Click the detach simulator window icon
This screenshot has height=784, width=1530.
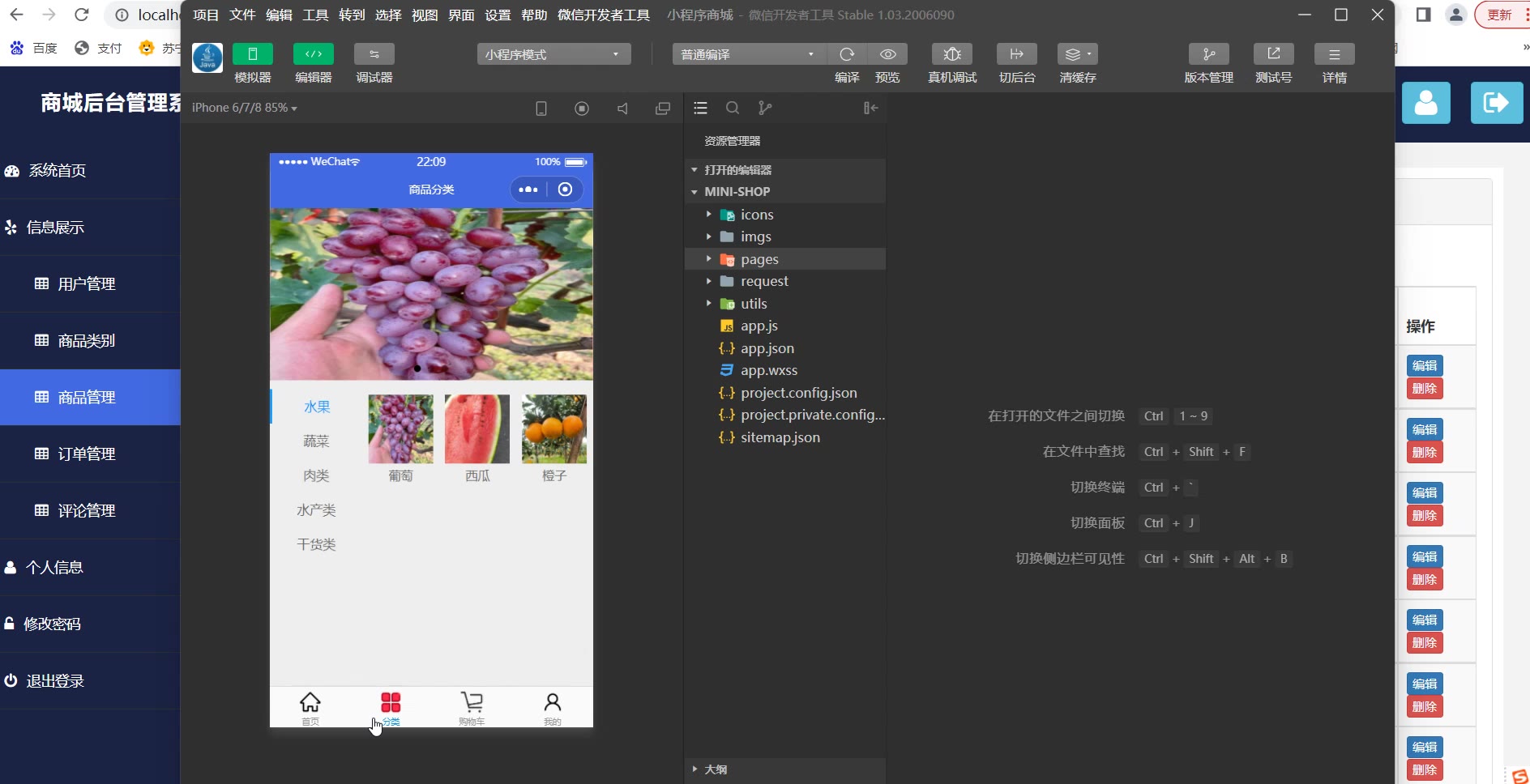(663, 109)
